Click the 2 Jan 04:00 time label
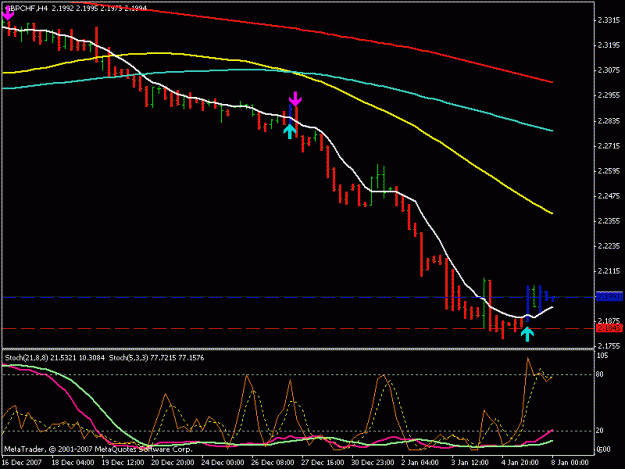 point(422,463)
